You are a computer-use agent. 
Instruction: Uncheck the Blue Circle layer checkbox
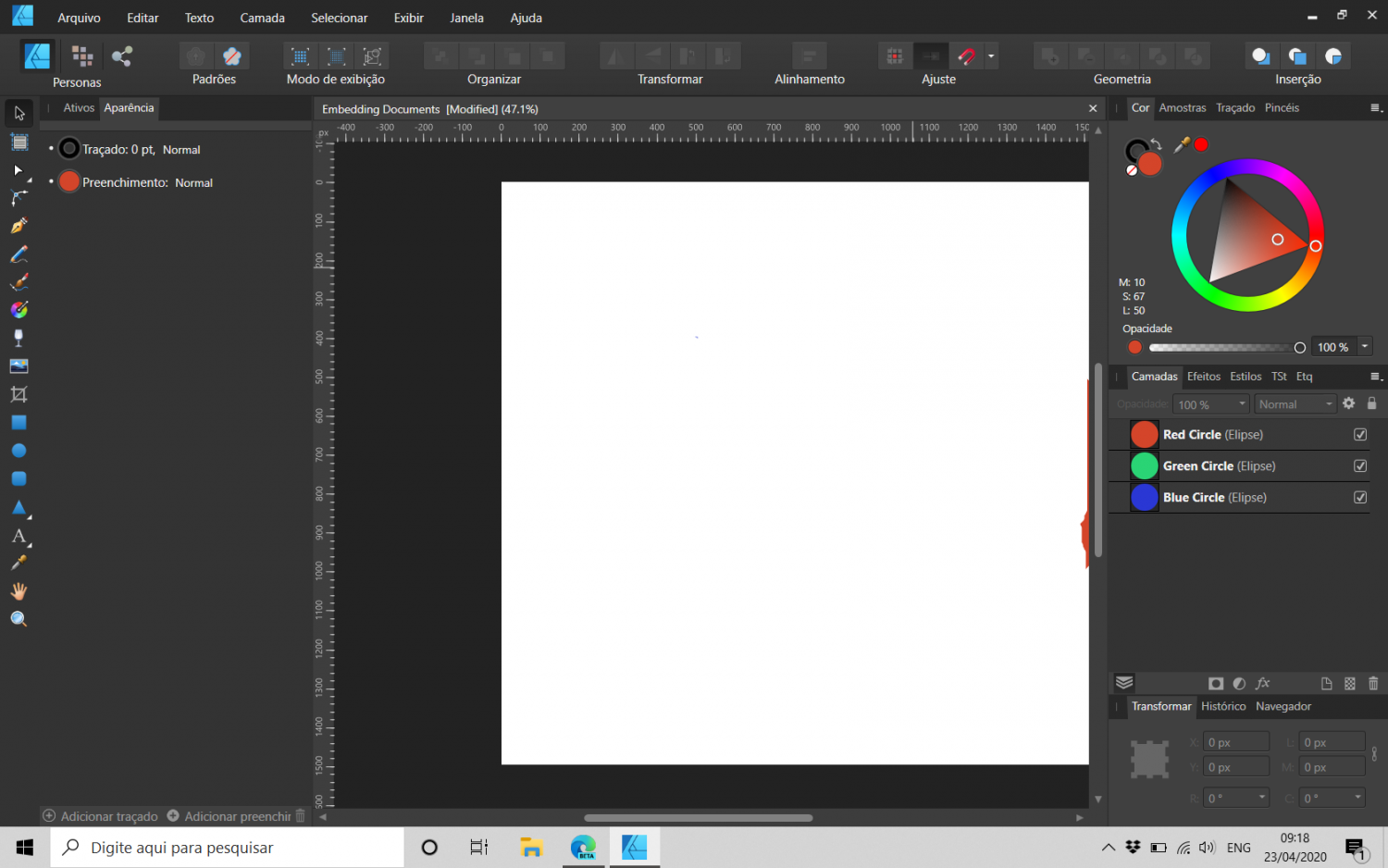(x=1359, y=497)
